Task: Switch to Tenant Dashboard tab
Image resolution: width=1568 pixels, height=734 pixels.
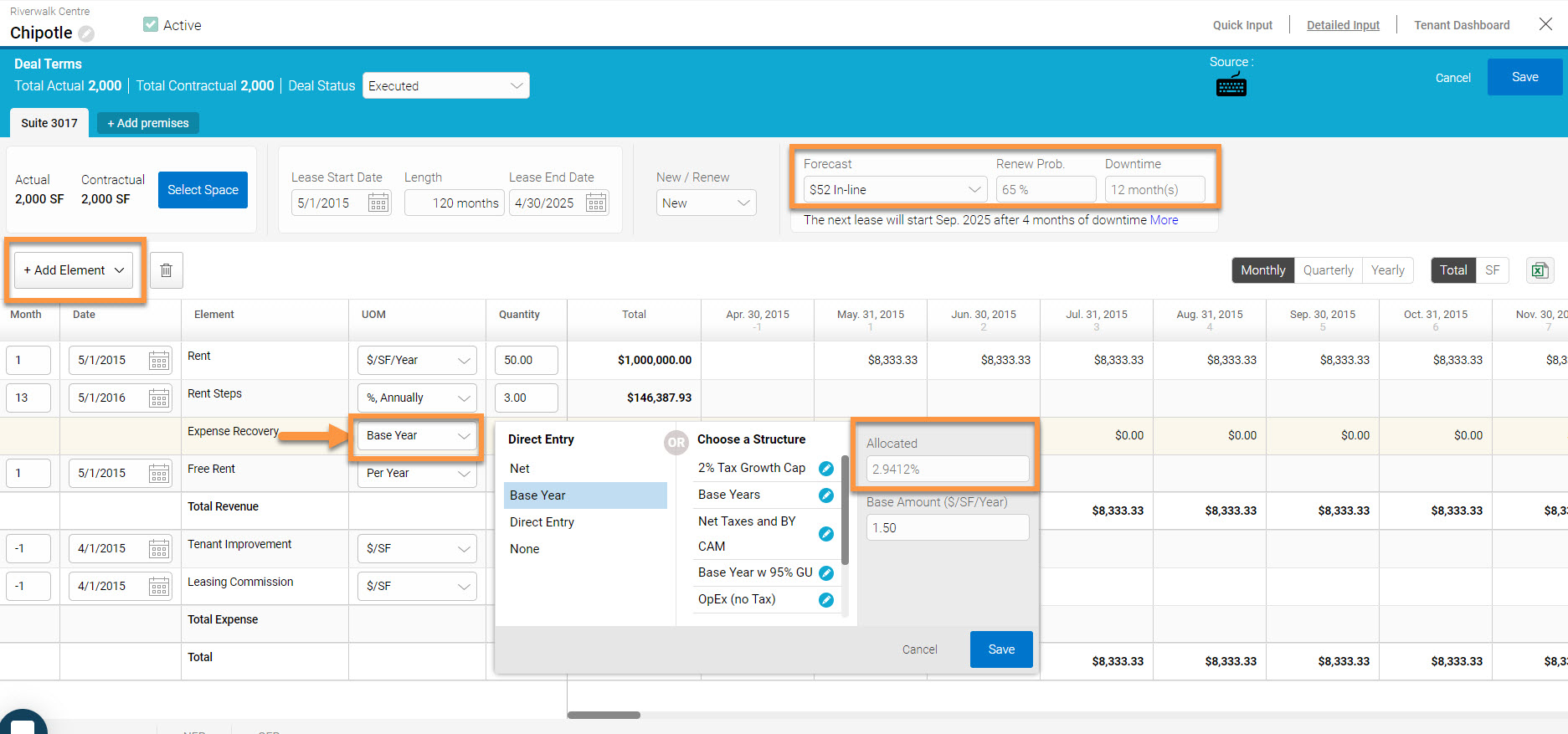Action: tap(1462, 25)
